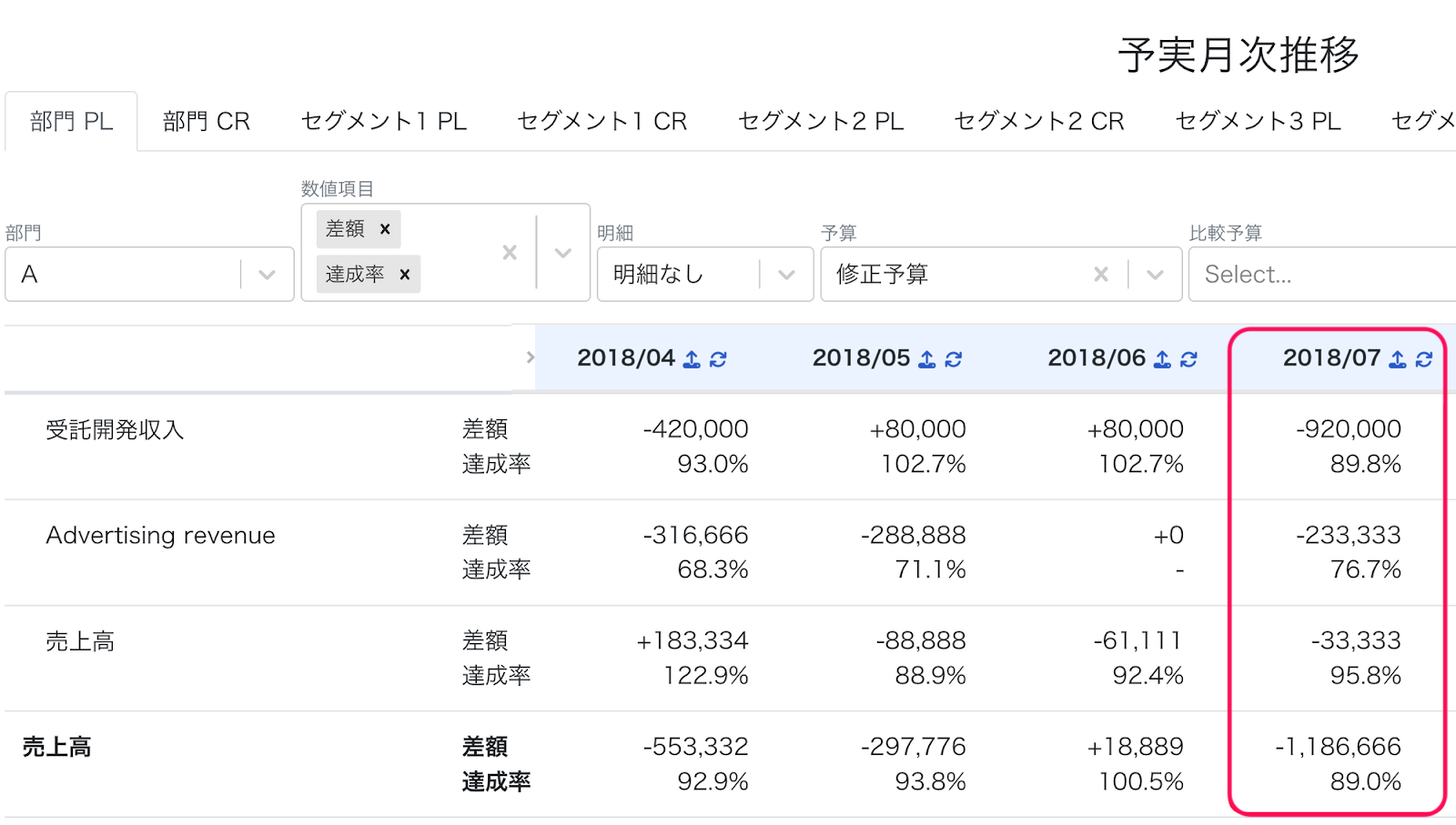Open the セグメント2 CR tab

(x=1039, y=121)
